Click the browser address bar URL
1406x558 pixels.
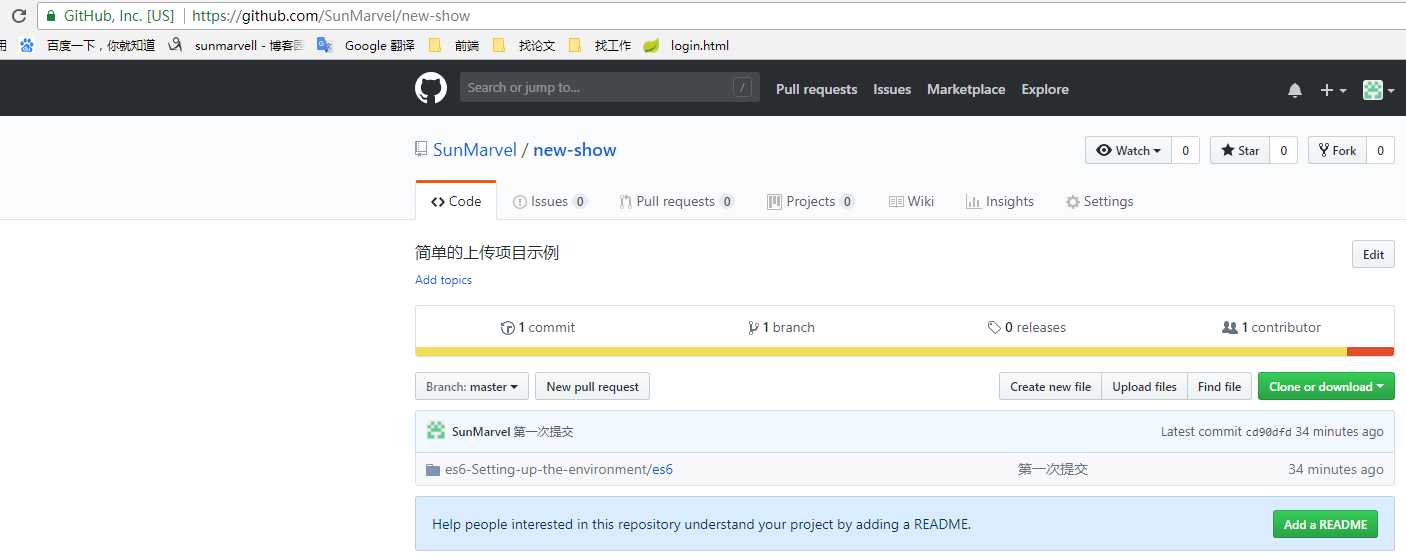click(331, 16)
